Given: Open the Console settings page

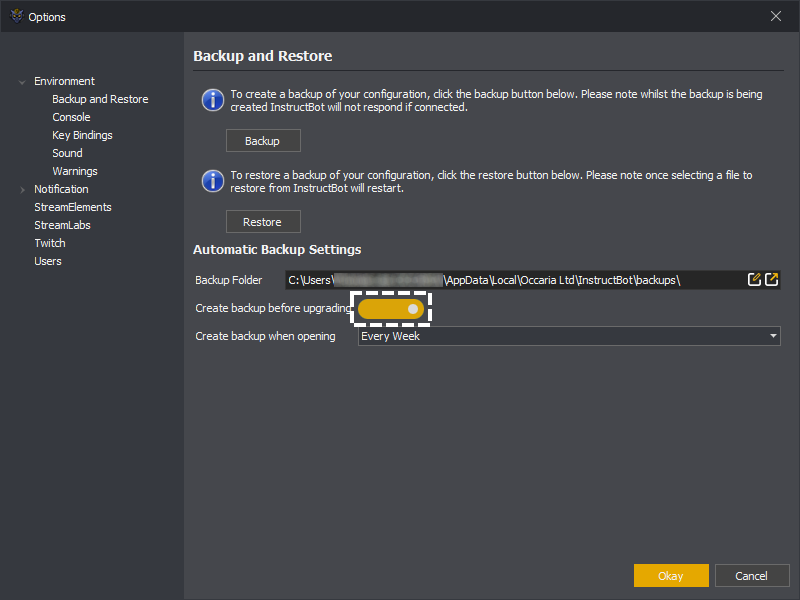Looking at the screenshot, I should click(x=71, y=117).
